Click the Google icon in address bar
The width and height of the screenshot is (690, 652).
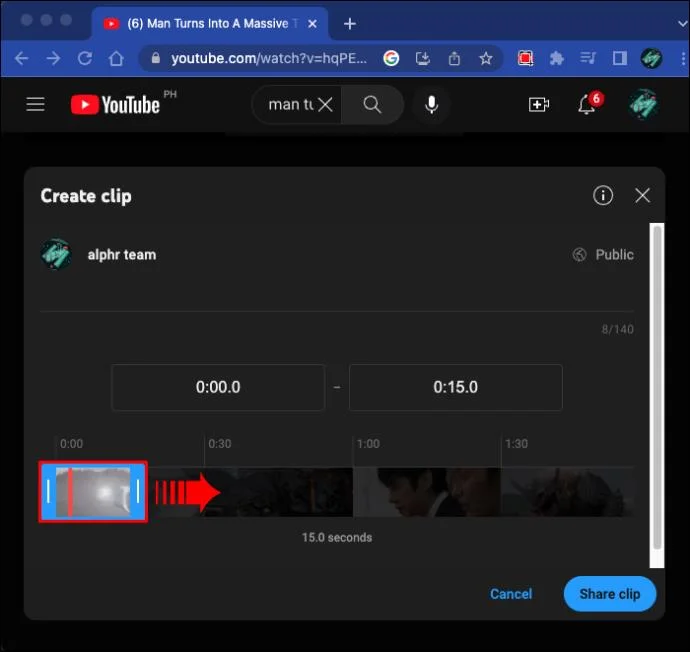[x=391, y=58]
